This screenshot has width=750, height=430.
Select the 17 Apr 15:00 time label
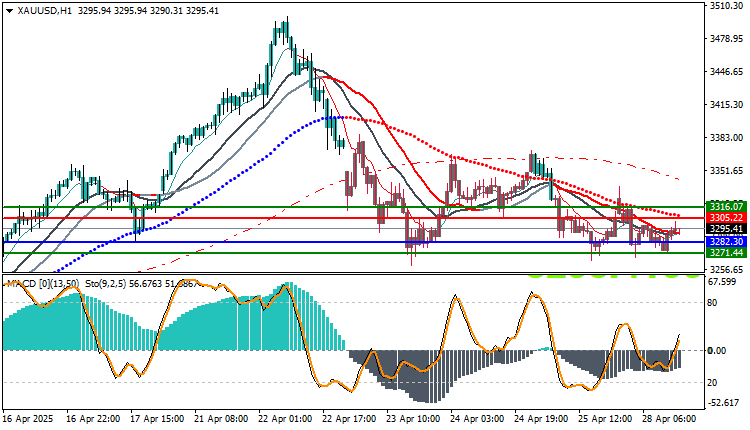[x=157, y=419]
